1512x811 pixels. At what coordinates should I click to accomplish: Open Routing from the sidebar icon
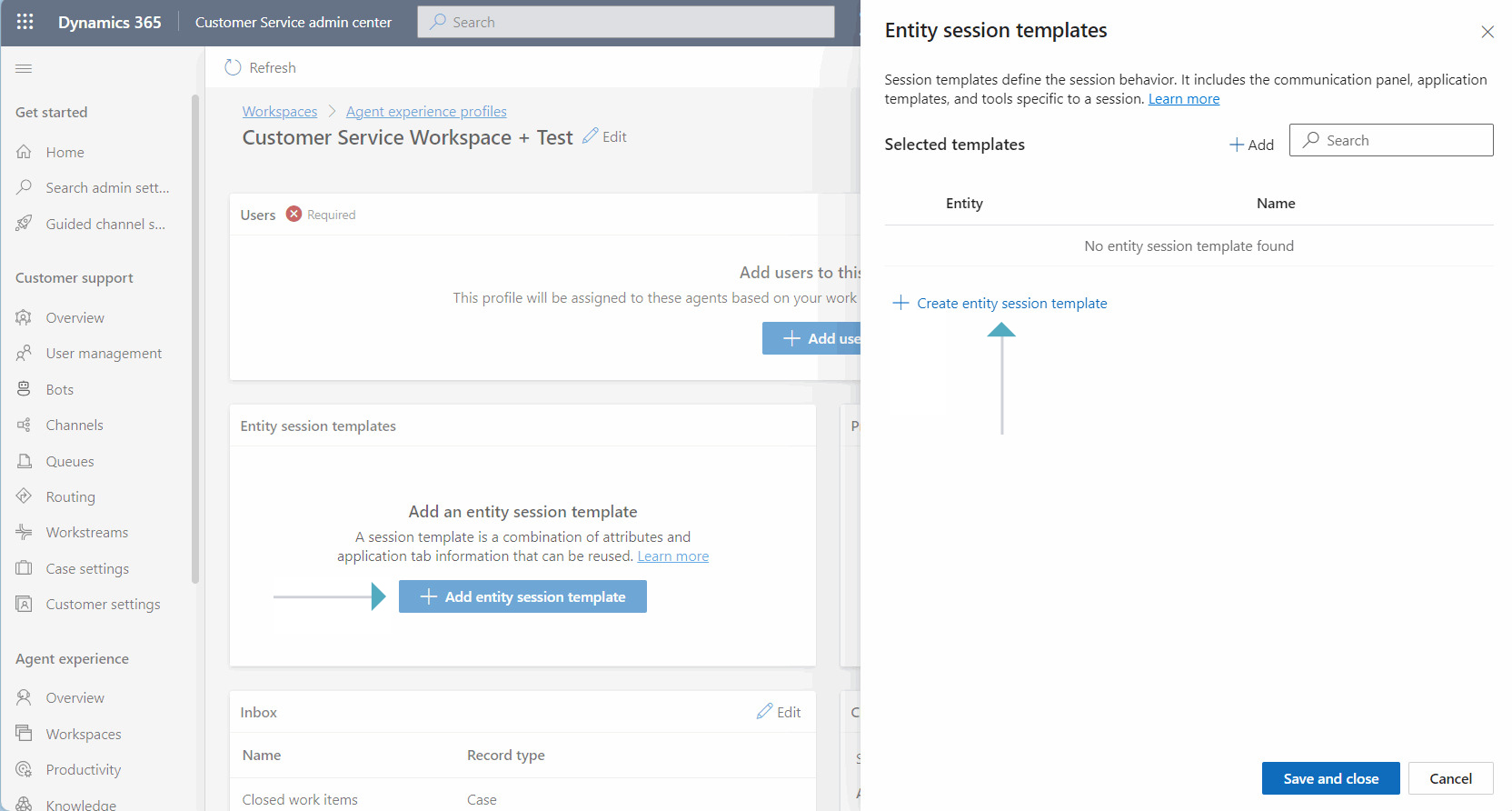pyautogui.click(x=25, y=496)
